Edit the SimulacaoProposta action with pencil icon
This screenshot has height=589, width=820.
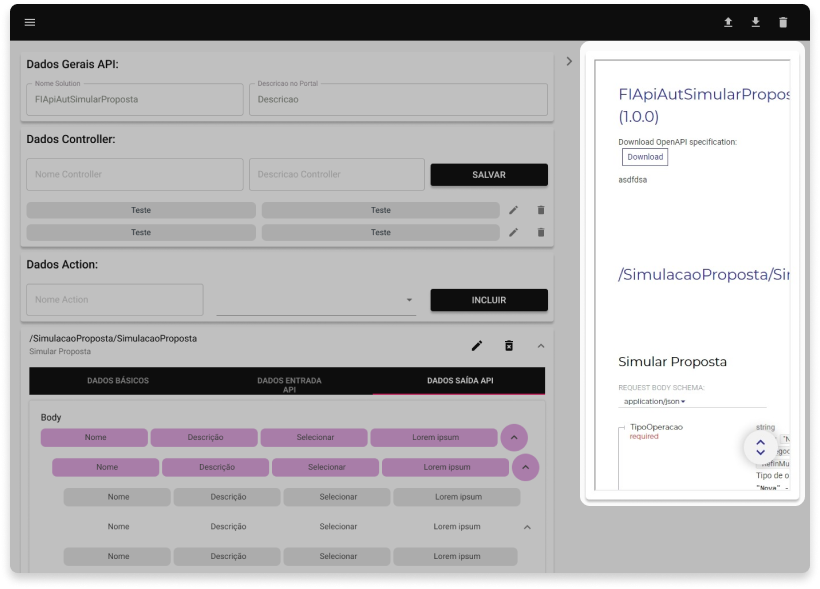tap(477, 345)
